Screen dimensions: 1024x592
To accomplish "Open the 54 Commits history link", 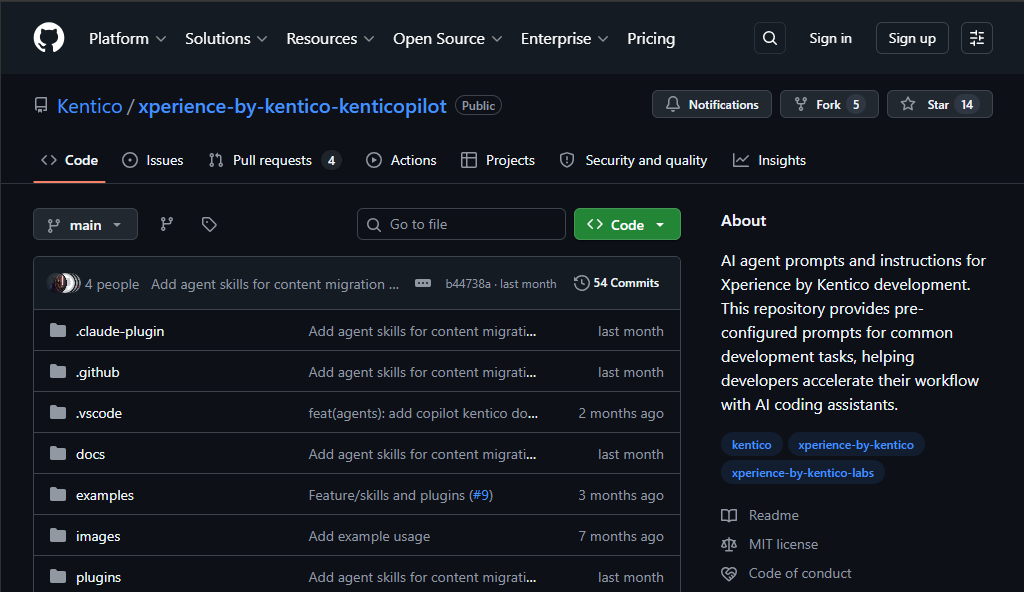I will coord(617,283).
